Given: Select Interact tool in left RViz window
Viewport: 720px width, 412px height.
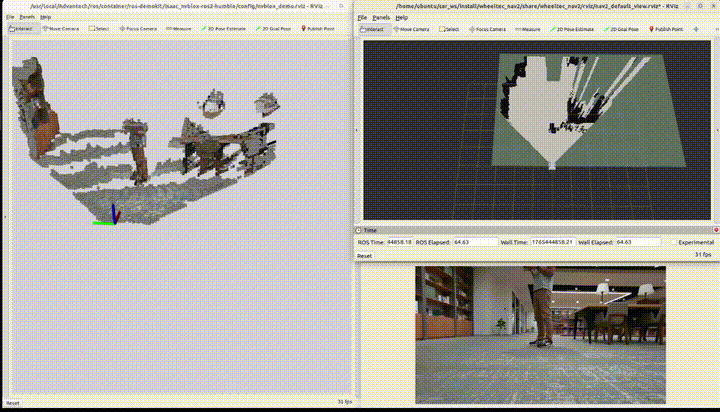Looking at the screenshot, I should point(20,29).
